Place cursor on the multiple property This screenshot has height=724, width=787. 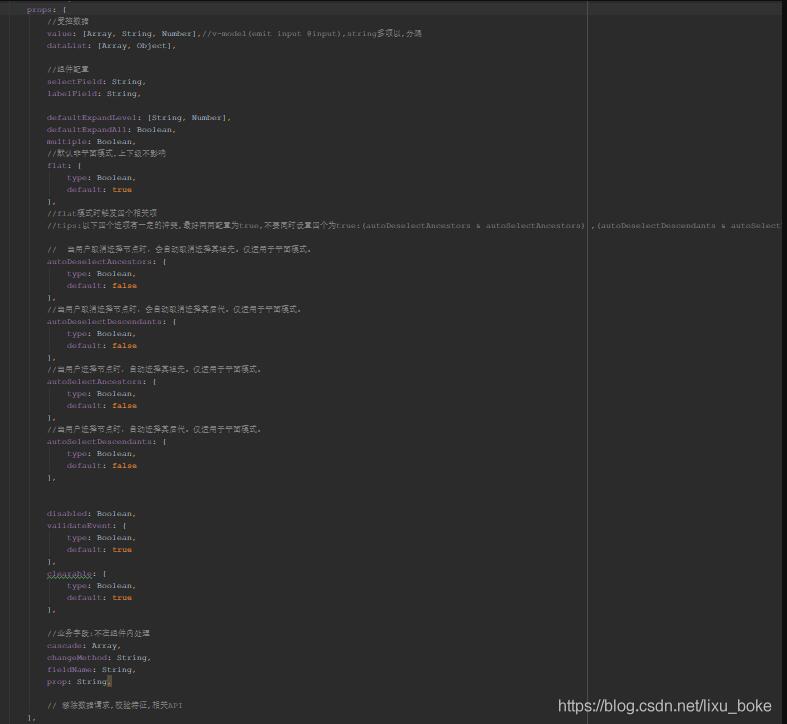(x=67, y=141)
